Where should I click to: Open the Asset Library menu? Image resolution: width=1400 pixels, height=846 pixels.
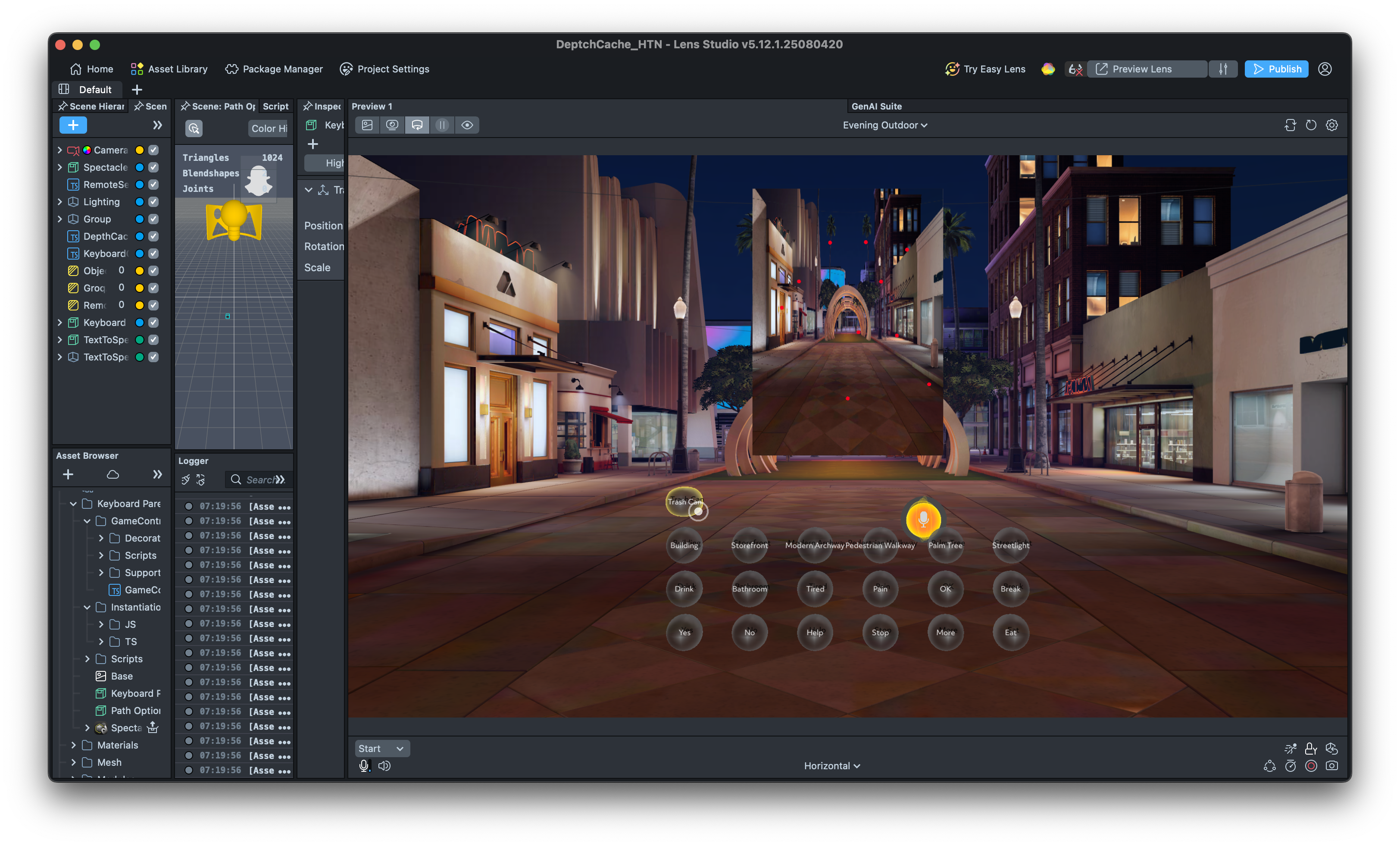point(169,69)
